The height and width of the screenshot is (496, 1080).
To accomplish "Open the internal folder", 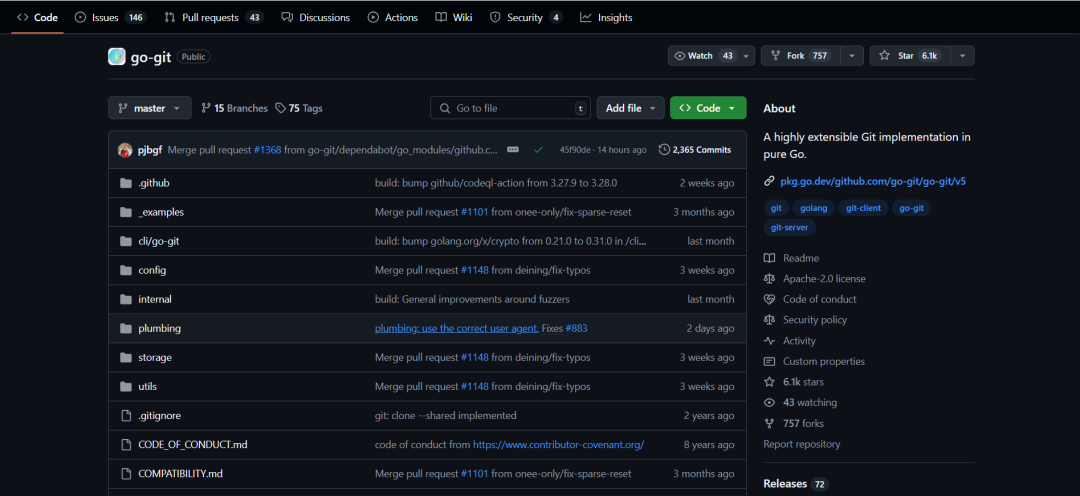I will click(155, 299).
